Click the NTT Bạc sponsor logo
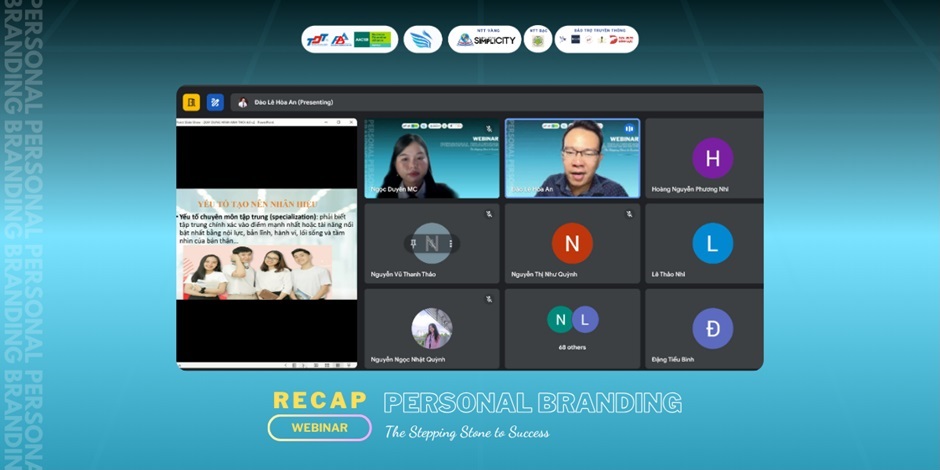Viewport: 940px width, 470px height. tap(538, 40)
